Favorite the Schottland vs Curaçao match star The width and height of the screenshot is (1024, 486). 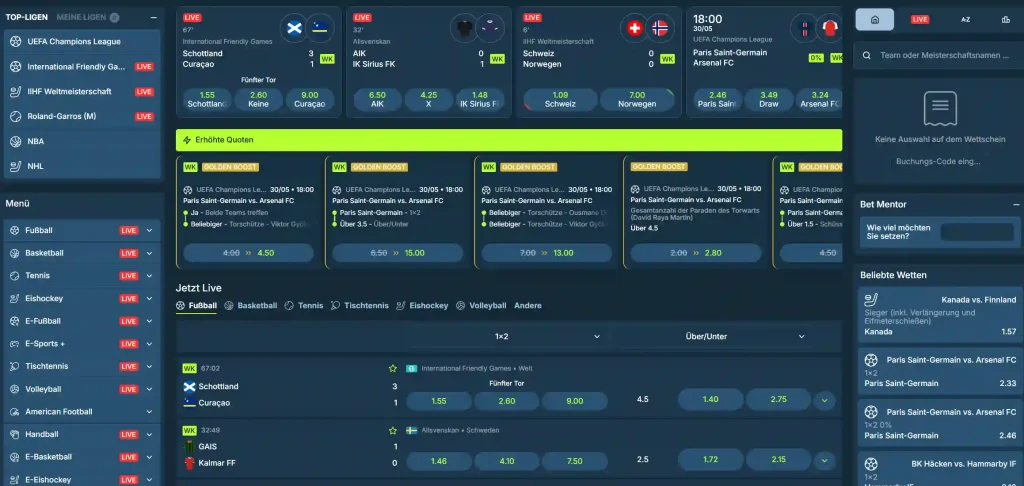point(392,368)
